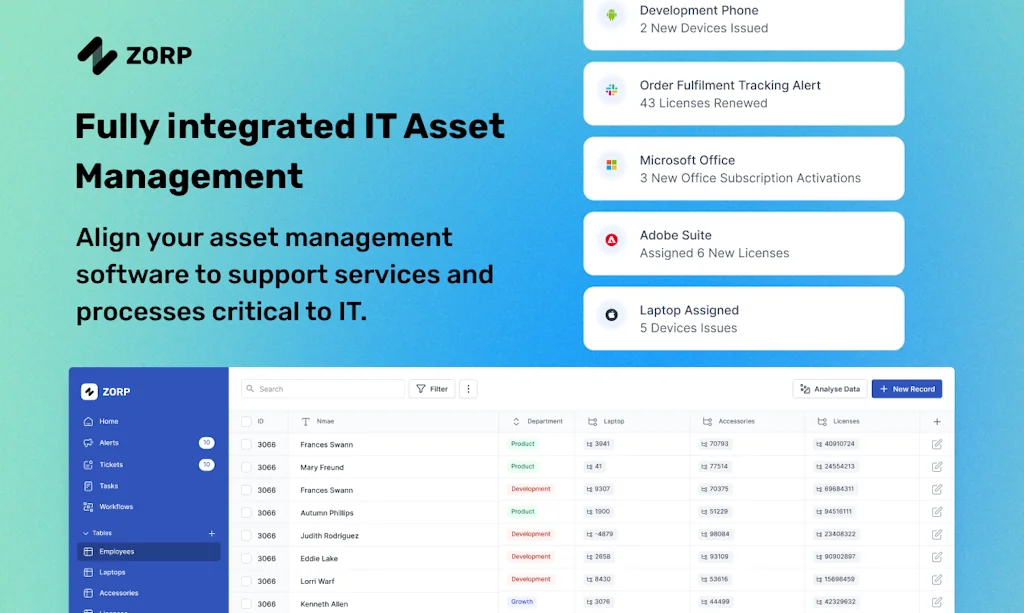Select the Laptops table in sidebar
Screen dimensions: 1024x613
[112, 573]
